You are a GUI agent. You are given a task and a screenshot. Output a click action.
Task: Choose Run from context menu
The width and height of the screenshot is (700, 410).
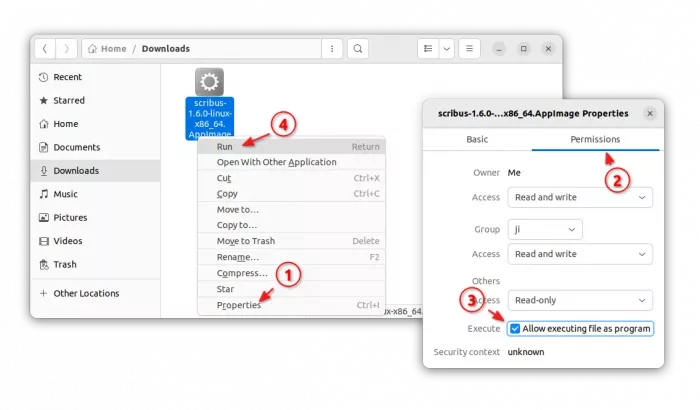click(x=225, y=146)
